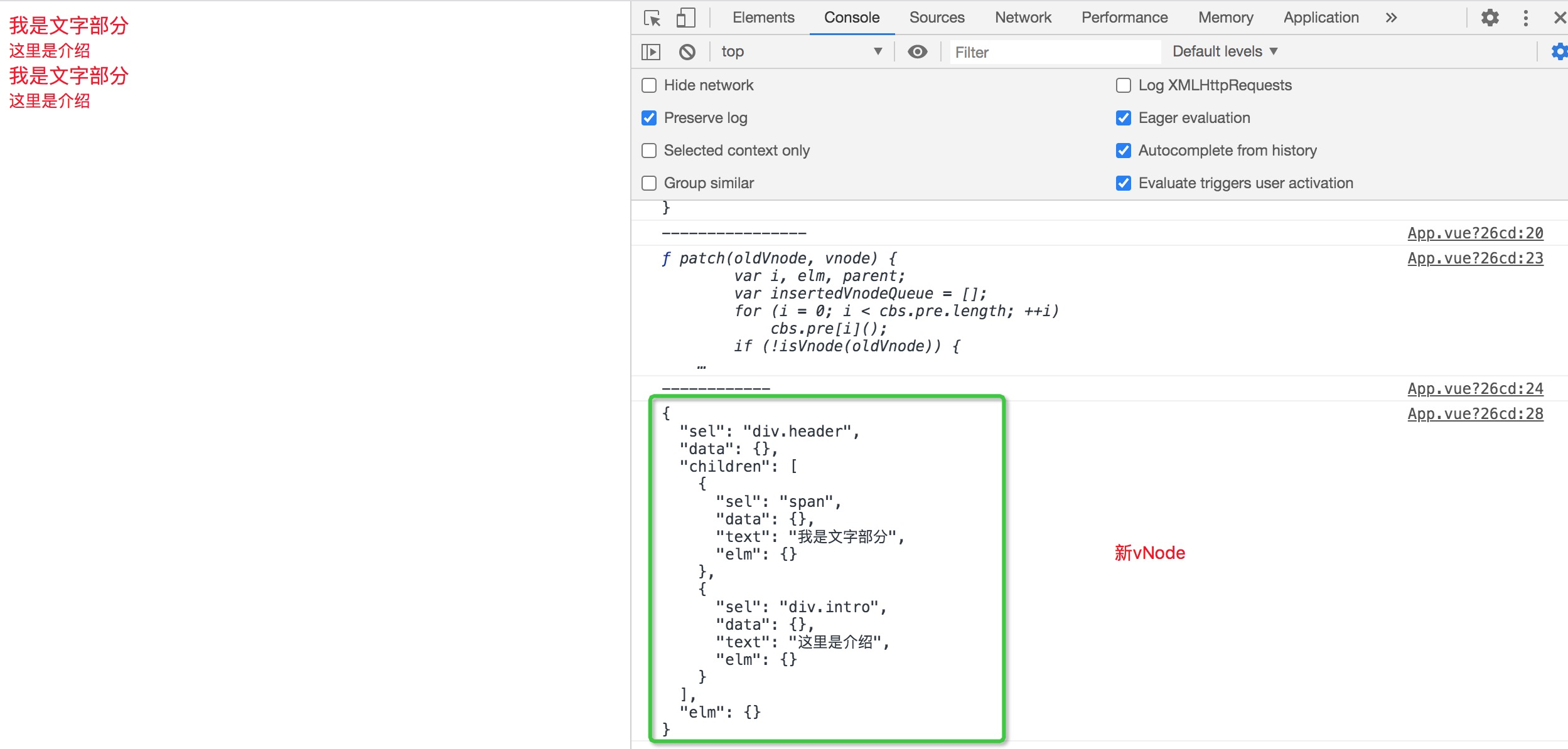Open the three-dot customize DevTools menu
This screenshot has width=1568, height=749.
pyautogui.click(x=1525, y=18)
